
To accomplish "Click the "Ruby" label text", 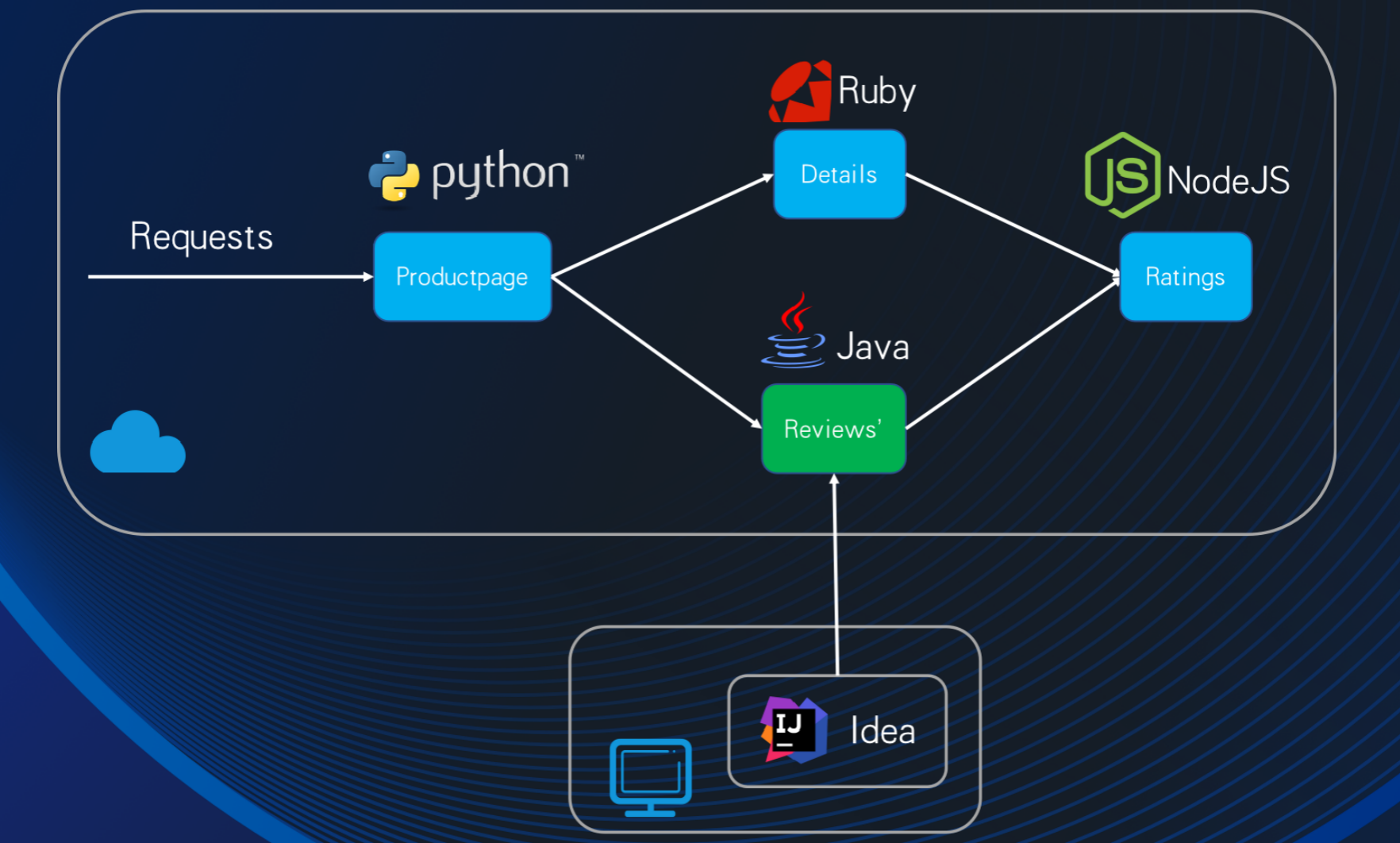I will pyautogui.click(x=877, y=92).
